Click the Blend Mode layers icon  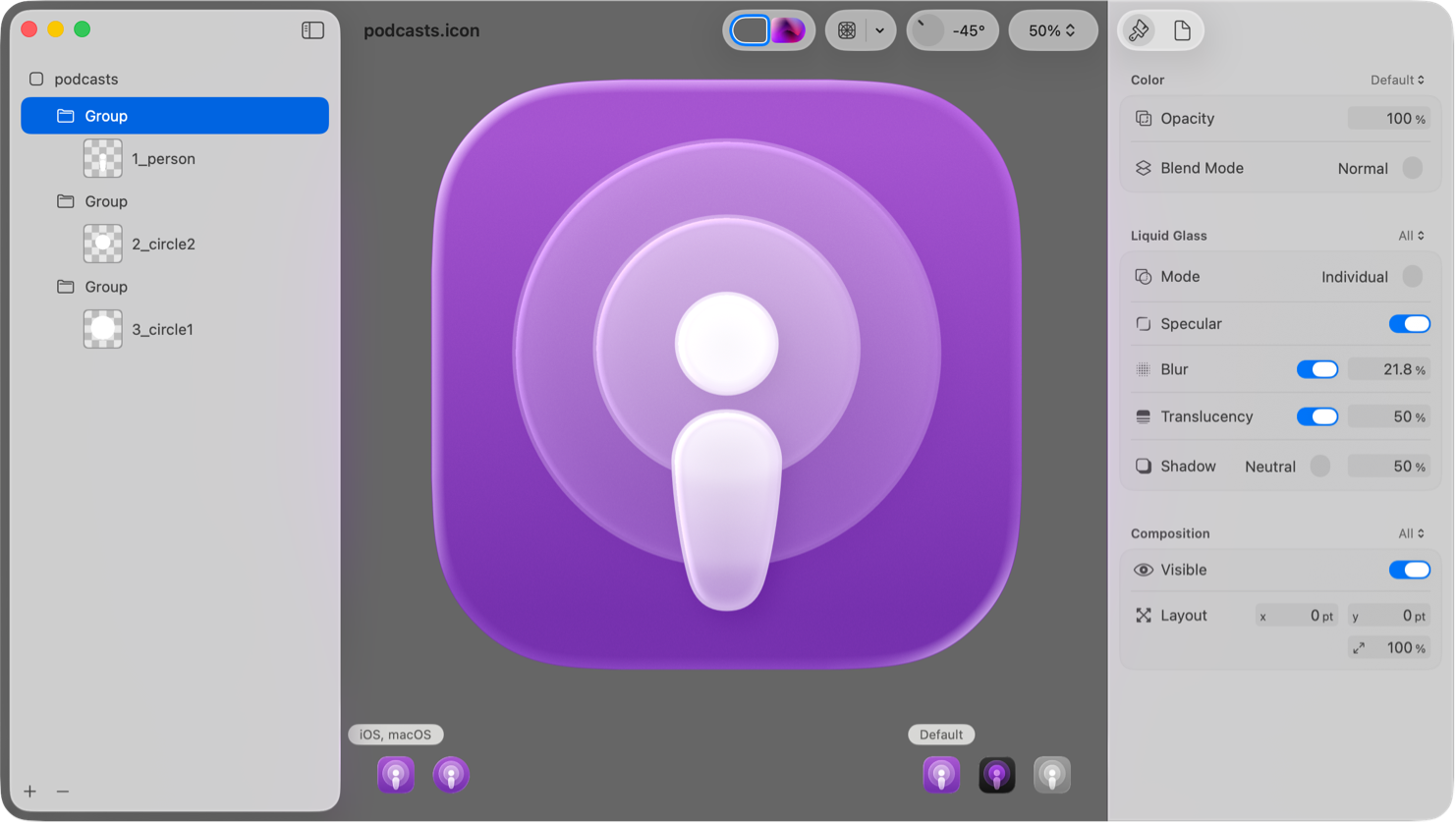tap(1143, 168)
